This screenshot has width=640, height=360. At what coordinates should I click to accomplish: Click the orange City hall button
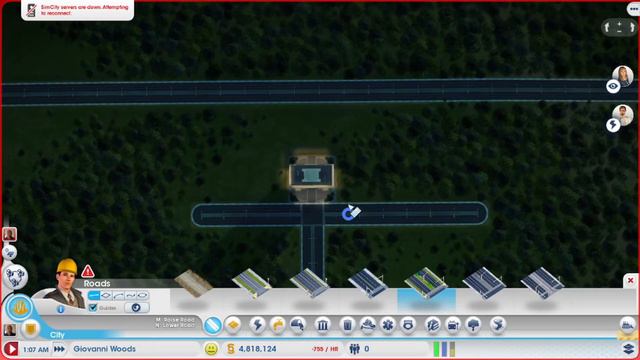pos(19,307)
